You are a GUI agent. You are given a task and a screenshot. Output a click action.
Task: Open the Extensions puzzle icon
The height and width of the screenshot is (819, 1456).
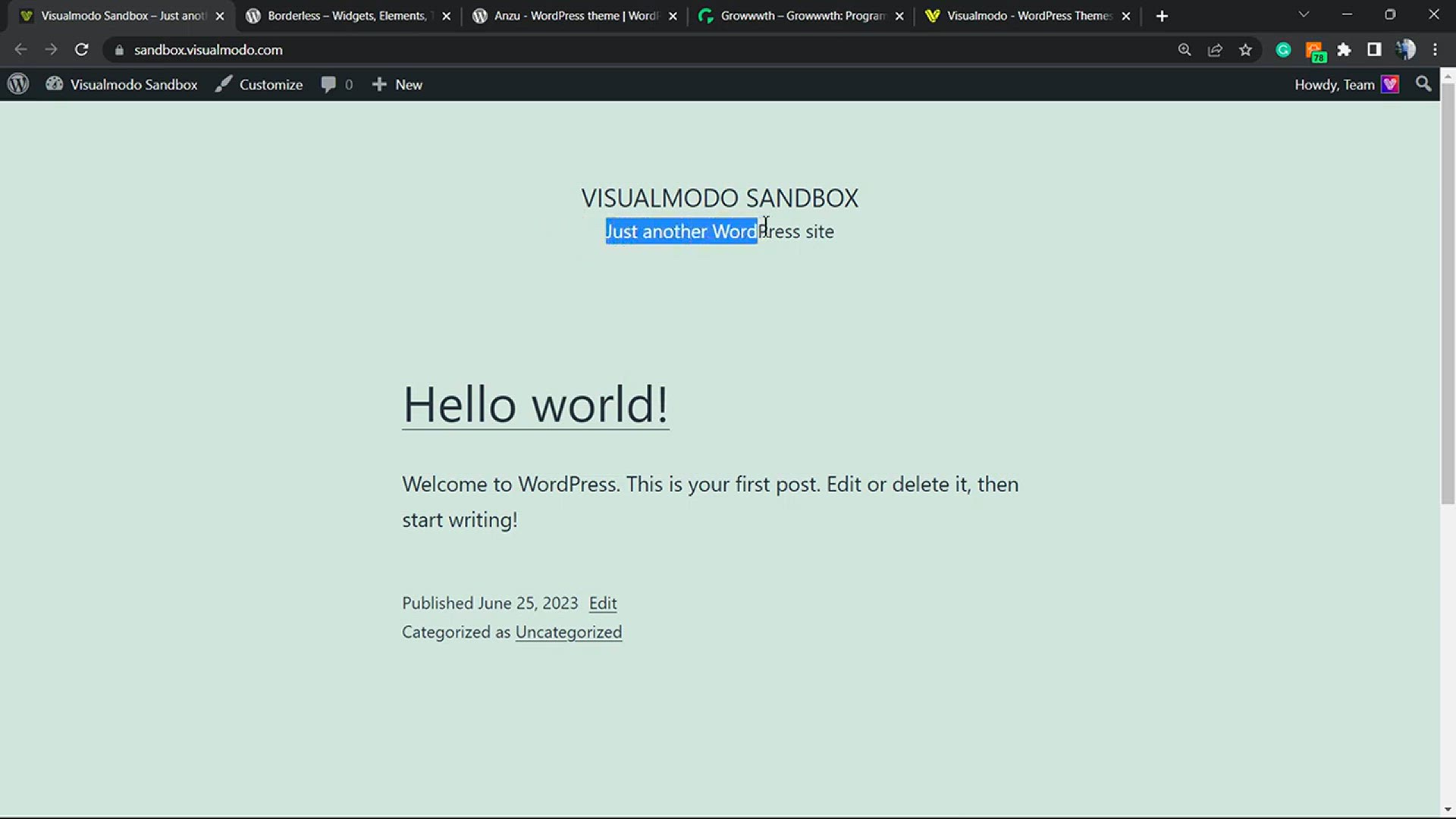pyautogui.click(x=1344, y=49)
